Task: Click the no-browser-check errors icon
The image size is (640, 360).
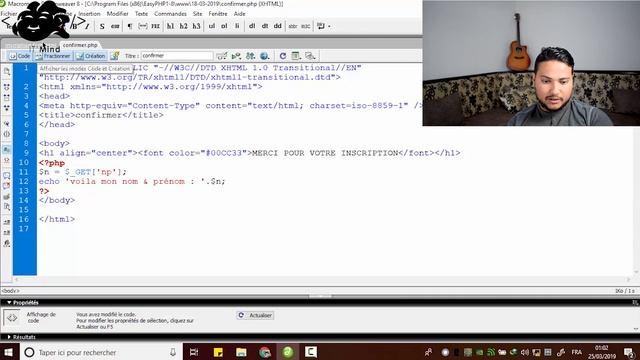Action: [222, 56]
